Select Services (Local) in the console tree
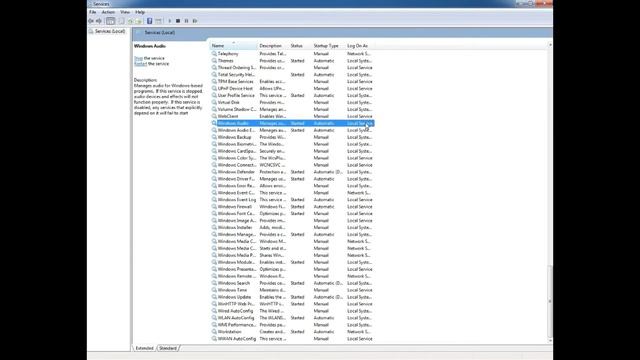The width and height of the screenshot is (640, 360). [x=110, y=31]
